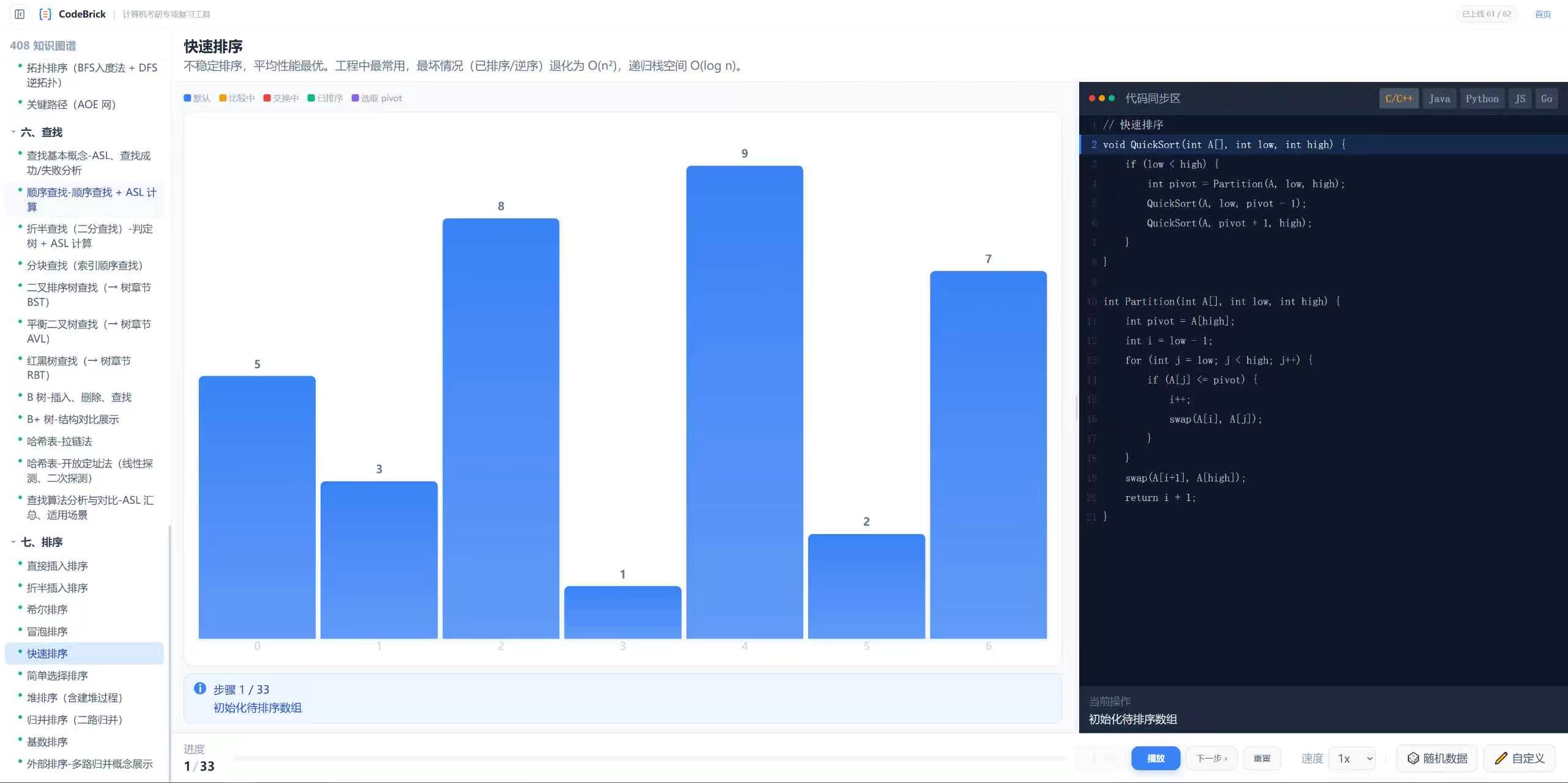Click the red dot in code panel header
Screen dimensions: 1568x783
(x=1092, y=98)
